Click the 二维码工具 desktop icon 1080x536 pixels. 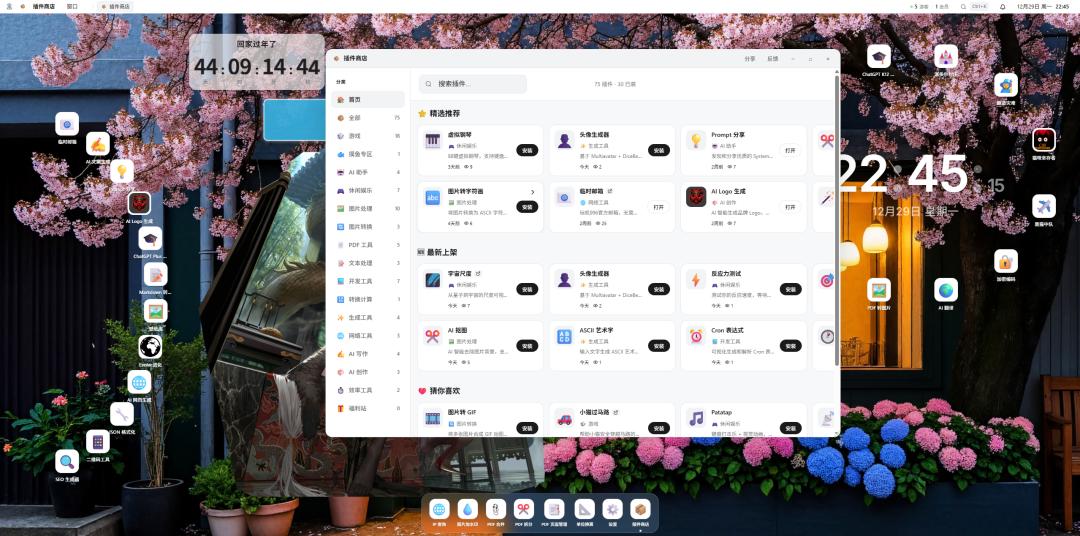tap(98, 441)
